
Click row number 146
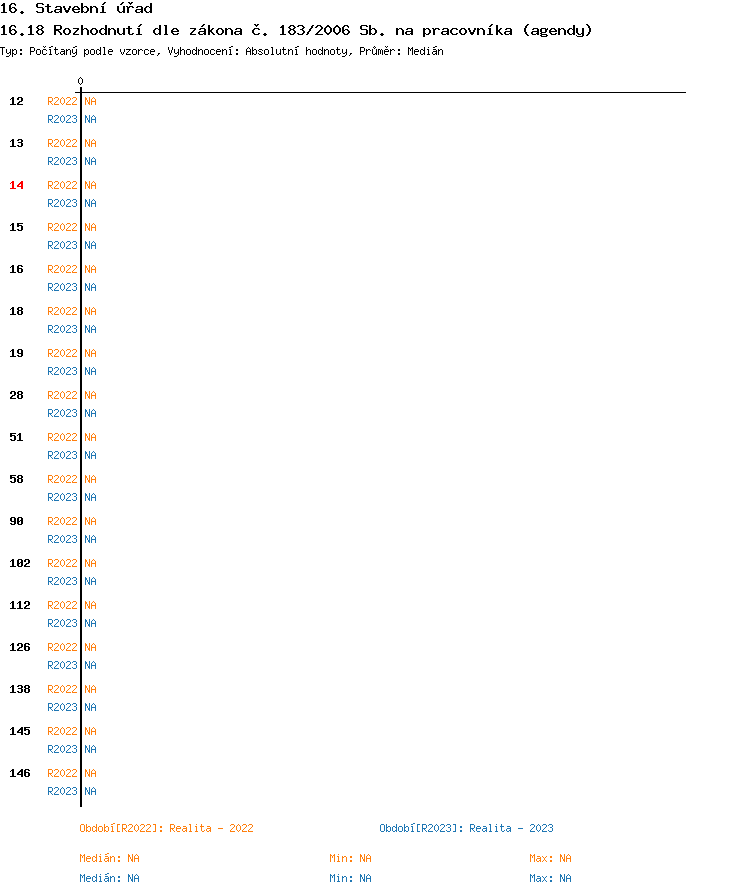click(x=20, y=773)
